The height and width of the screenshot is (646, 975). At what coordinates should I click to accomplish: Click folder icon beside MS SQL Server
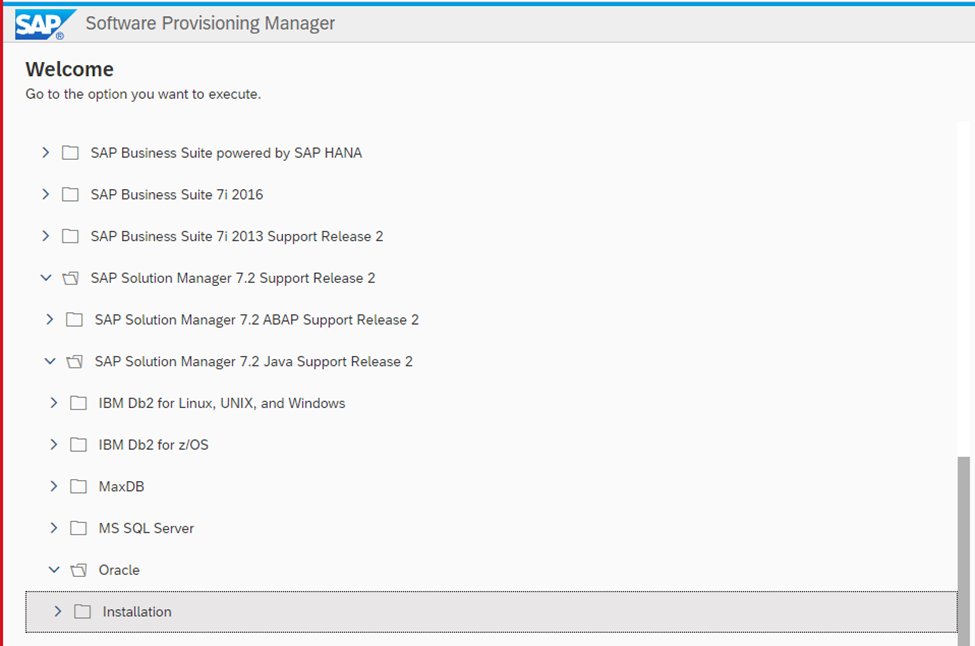(78, 528)
